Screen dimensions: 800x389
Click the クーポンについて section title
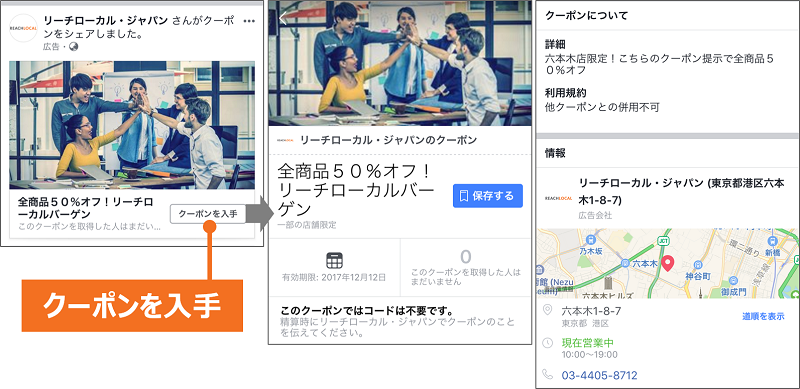(x=586, y=15)
